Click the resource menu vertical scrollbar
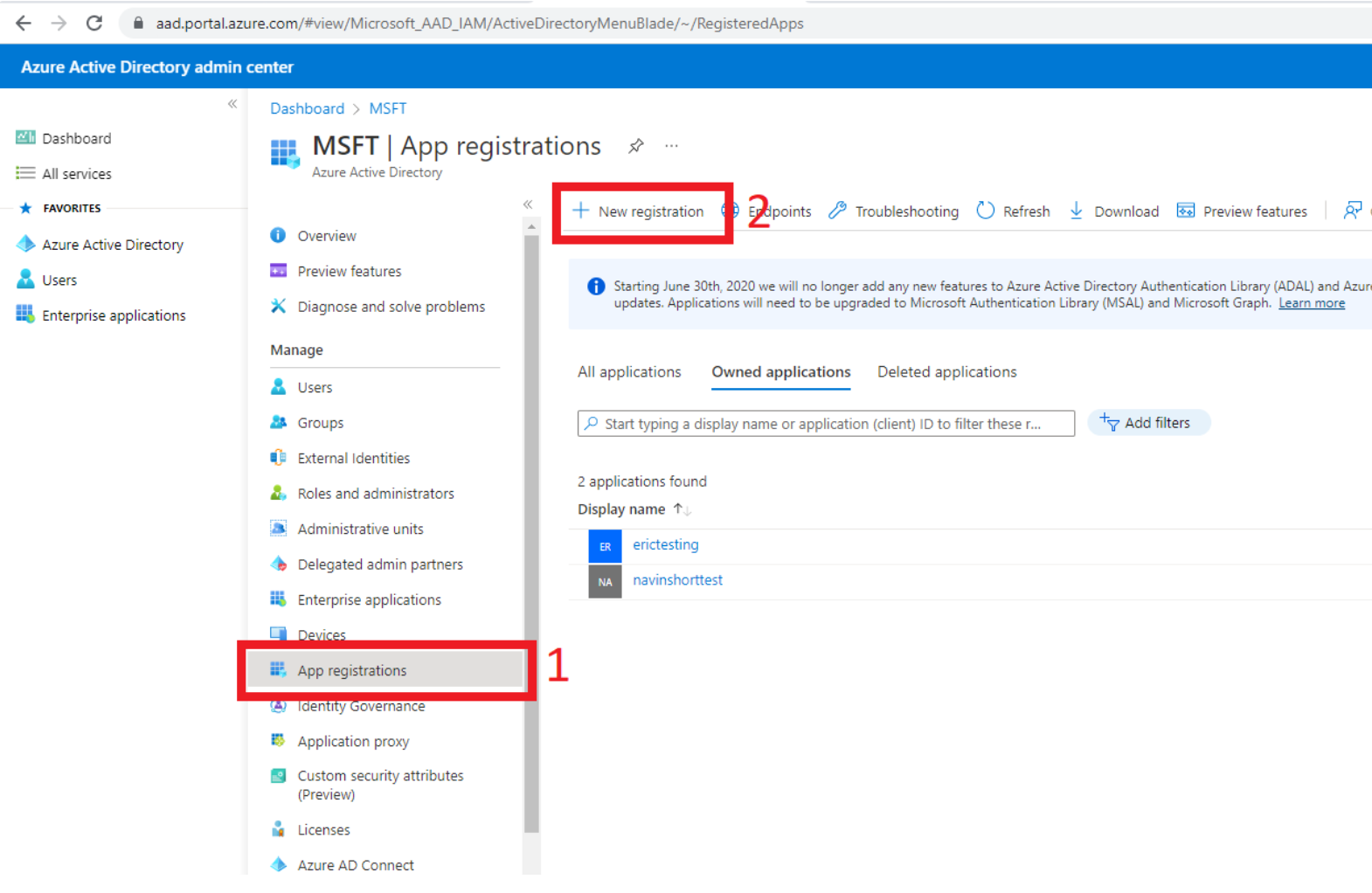The width and height of the screenshot is (1372, 893). point(531,524)
